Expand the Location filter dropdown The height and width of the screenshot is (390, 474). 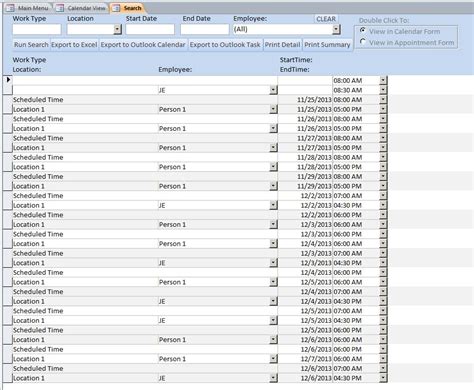pyautogui.click(x=117, y=30)
